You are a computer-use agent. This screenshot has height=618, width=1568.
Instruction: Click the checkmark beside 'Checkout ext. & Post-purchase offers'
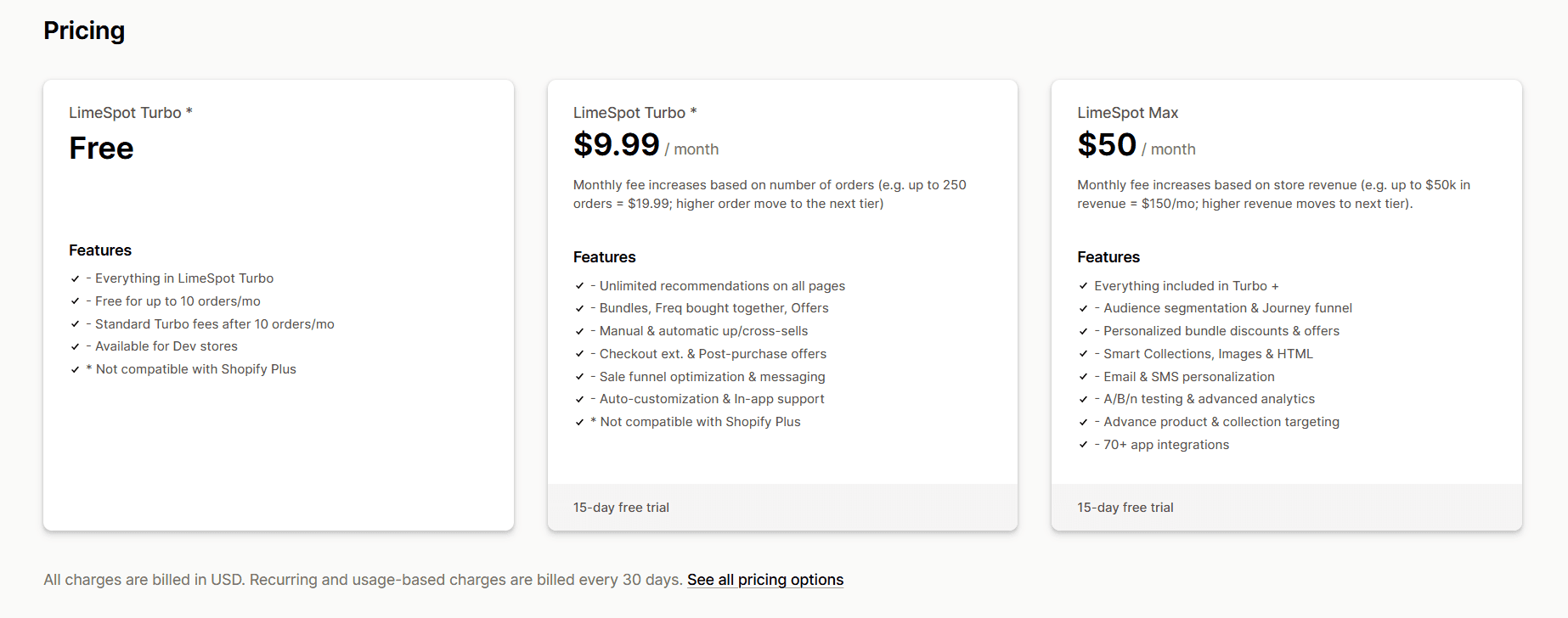pyautogui.click(x=578, y=354)
